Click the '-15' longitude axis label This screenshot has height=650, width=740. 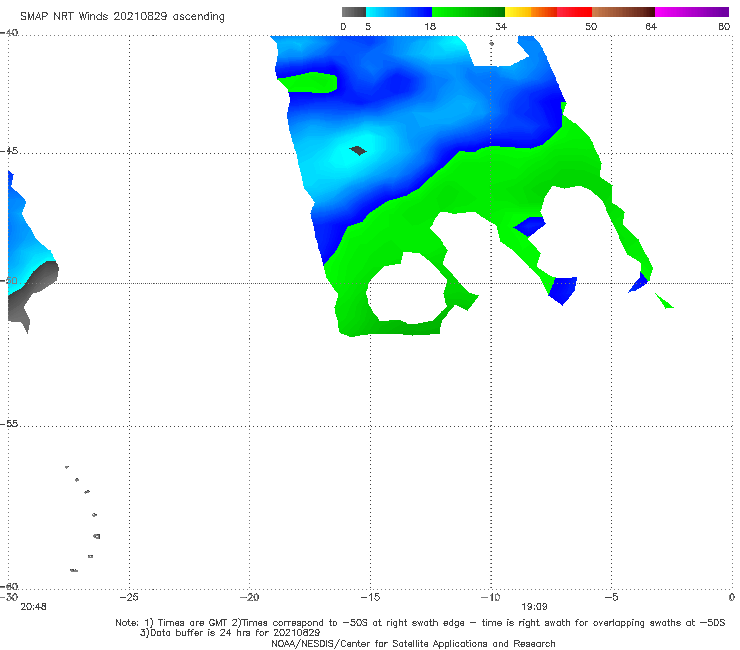370,597
